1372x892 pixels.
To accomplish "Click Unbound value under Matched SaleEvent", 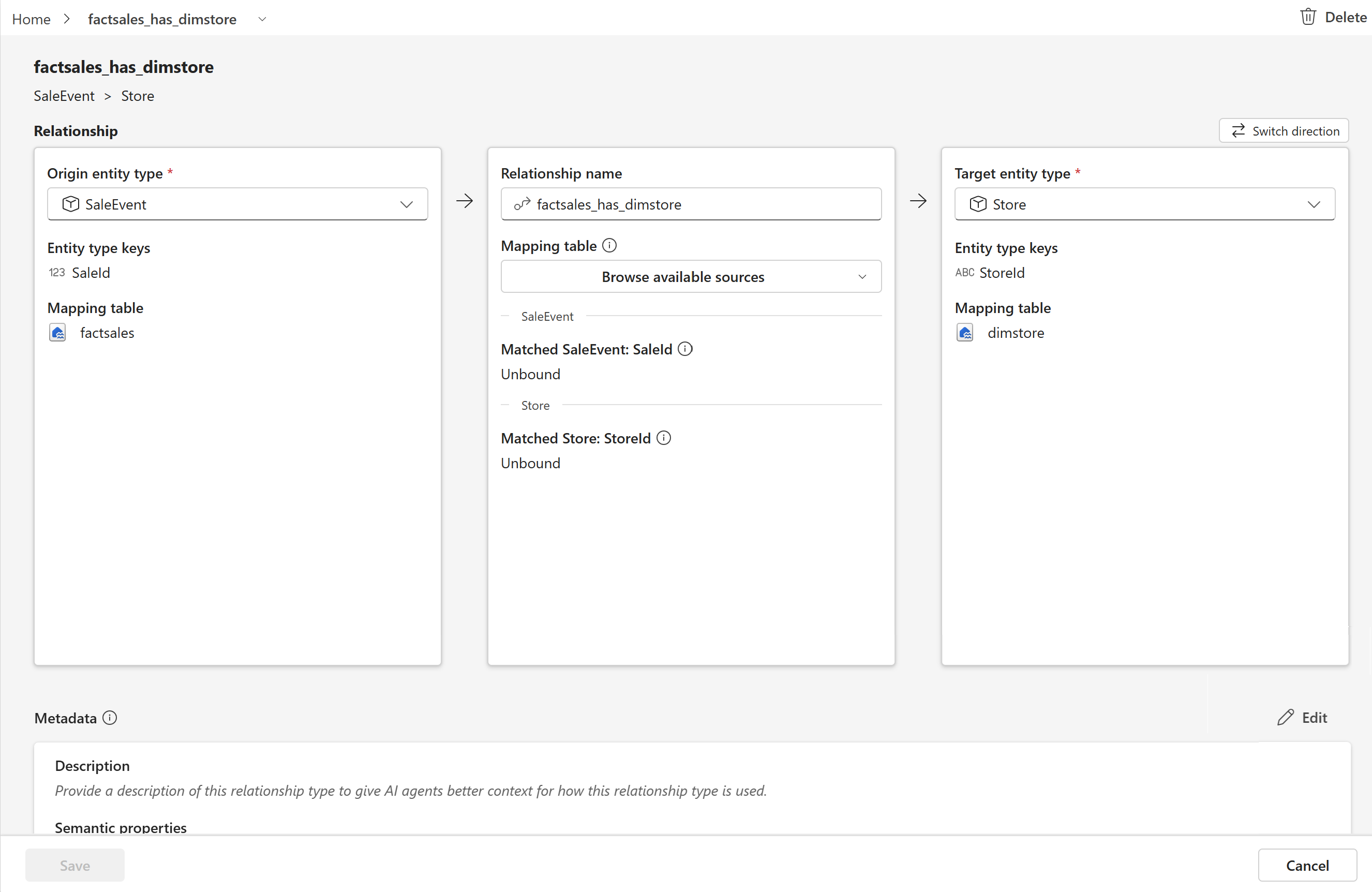I will pos(530,374).
